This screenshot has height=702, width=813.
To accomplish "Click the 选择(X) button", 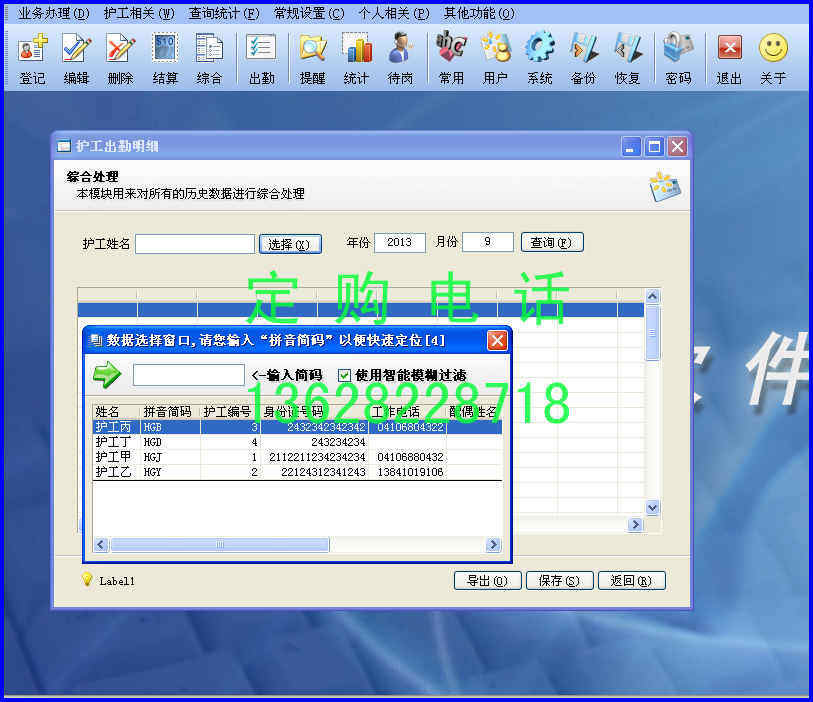I will coord(290,244).
